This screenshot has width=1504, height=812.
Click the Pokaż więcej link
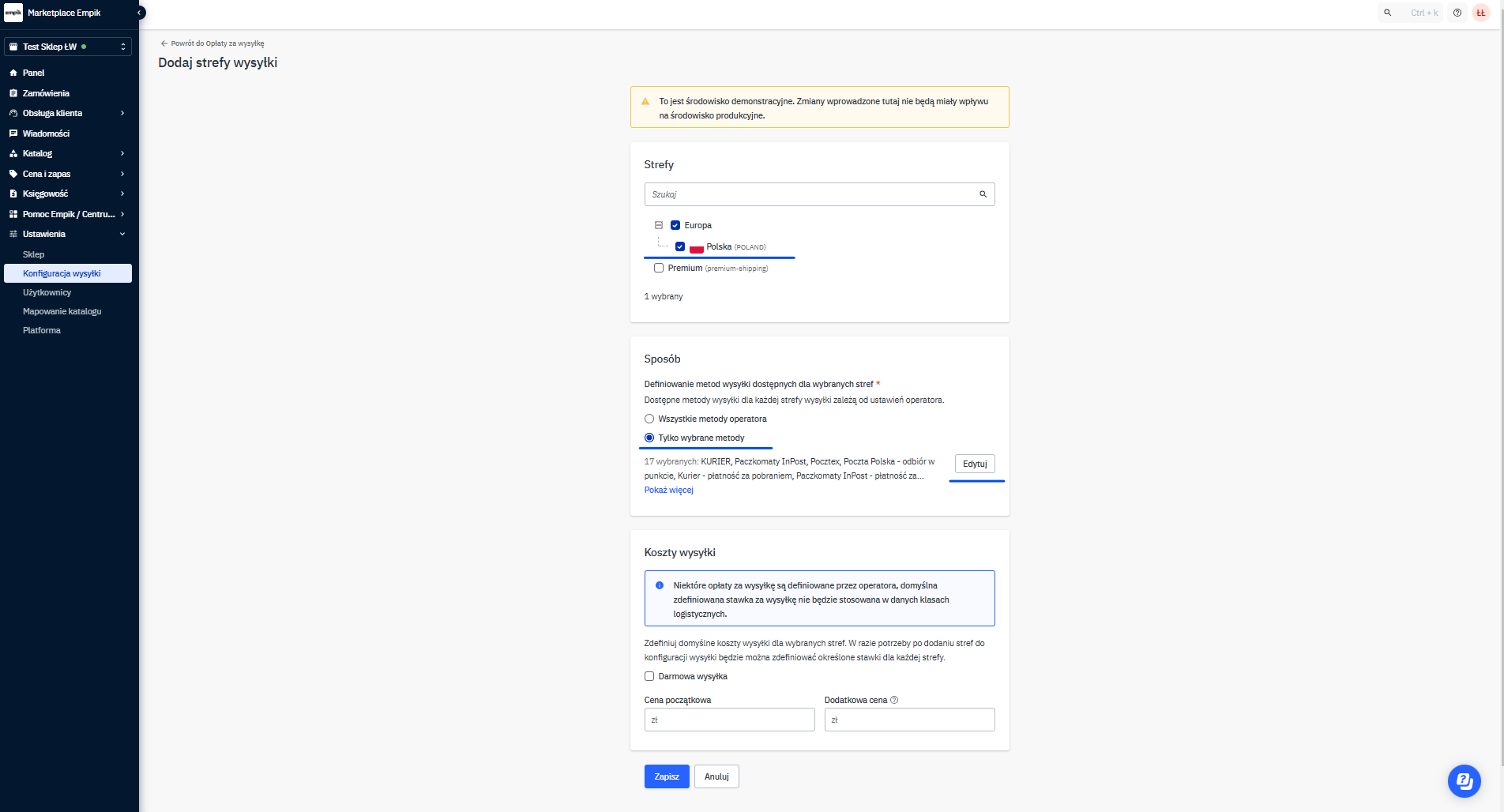point(668,490)
